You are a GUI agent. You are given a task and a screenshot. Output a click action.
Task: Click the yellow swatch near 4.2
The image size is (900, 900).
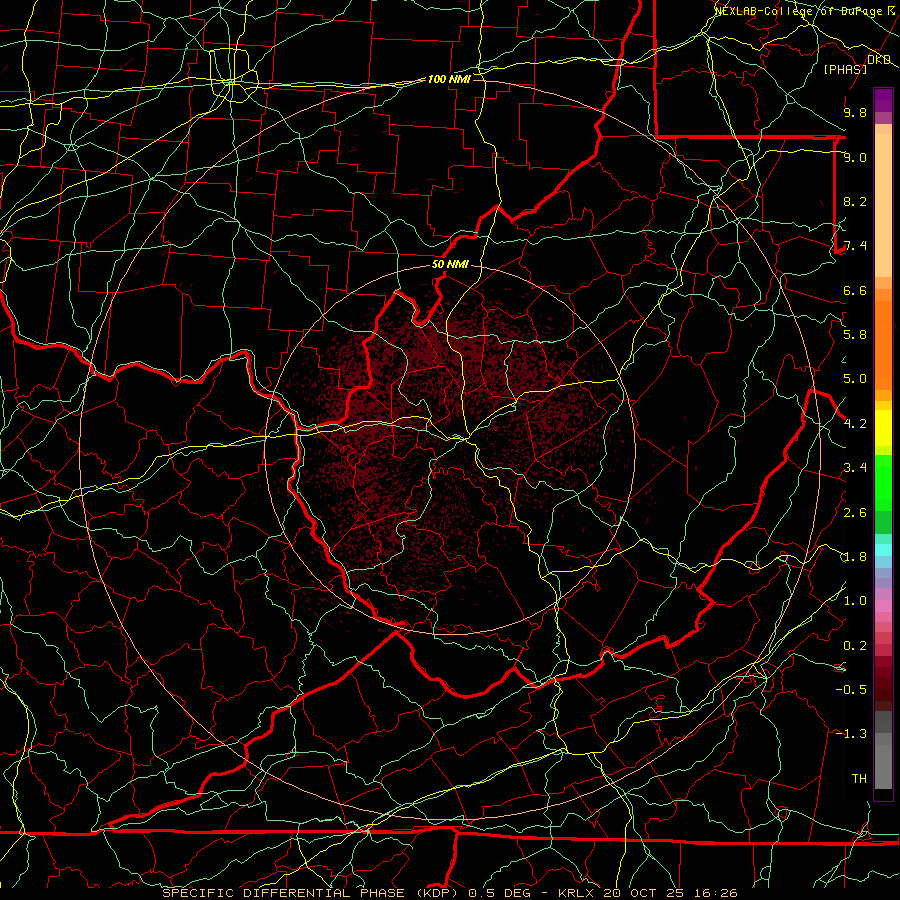click(883, 428)
